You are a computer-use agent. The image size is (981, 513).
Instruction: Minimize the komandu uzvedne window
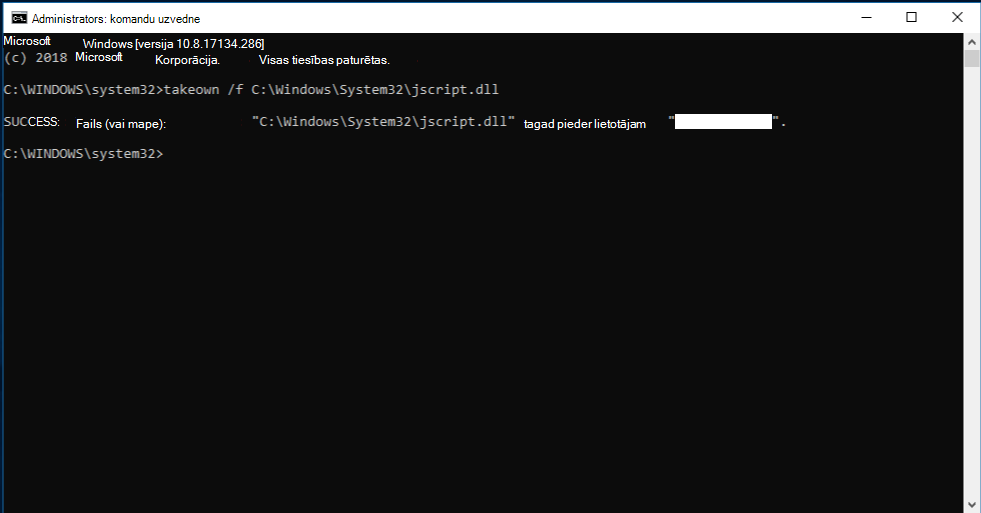tap(867, 18)
